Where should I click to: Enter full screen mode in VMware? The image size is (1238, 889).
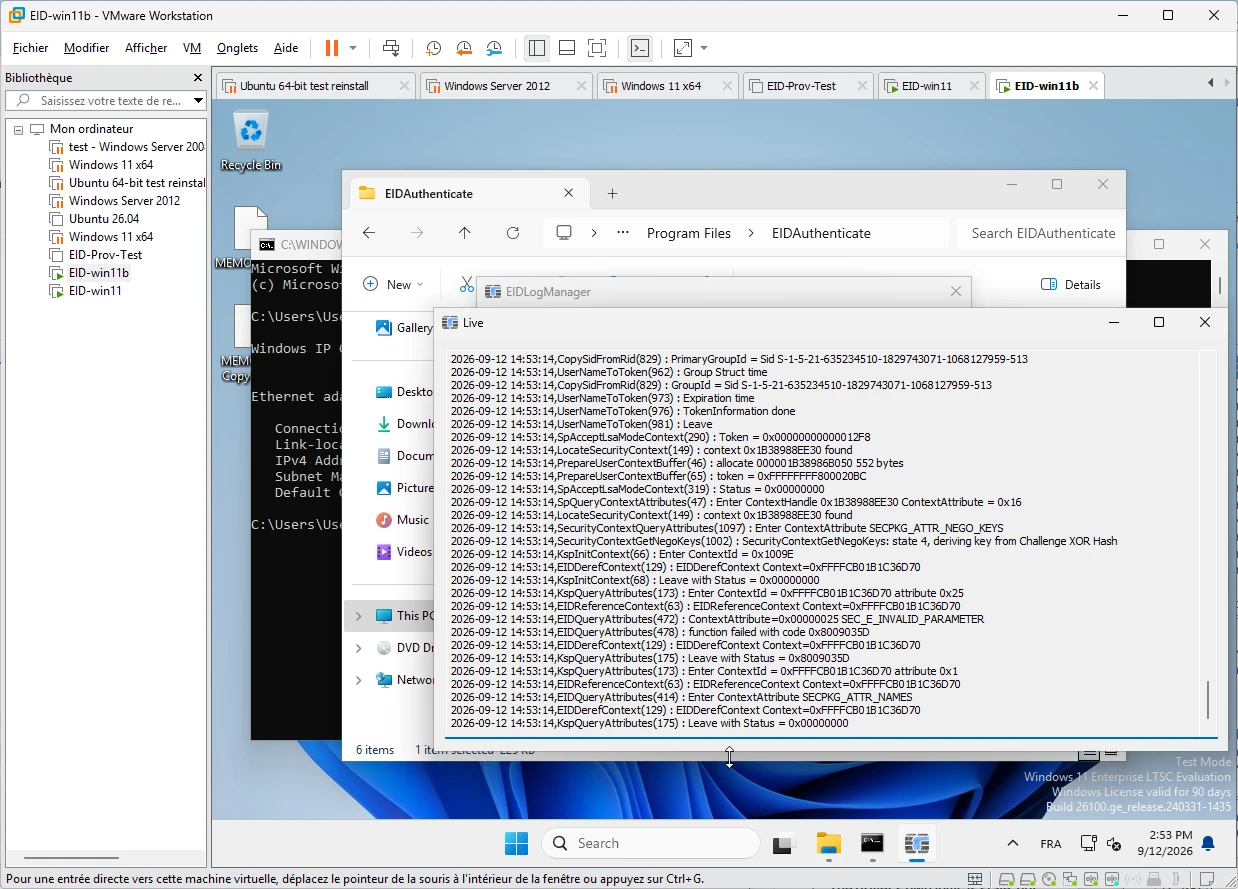597,48
